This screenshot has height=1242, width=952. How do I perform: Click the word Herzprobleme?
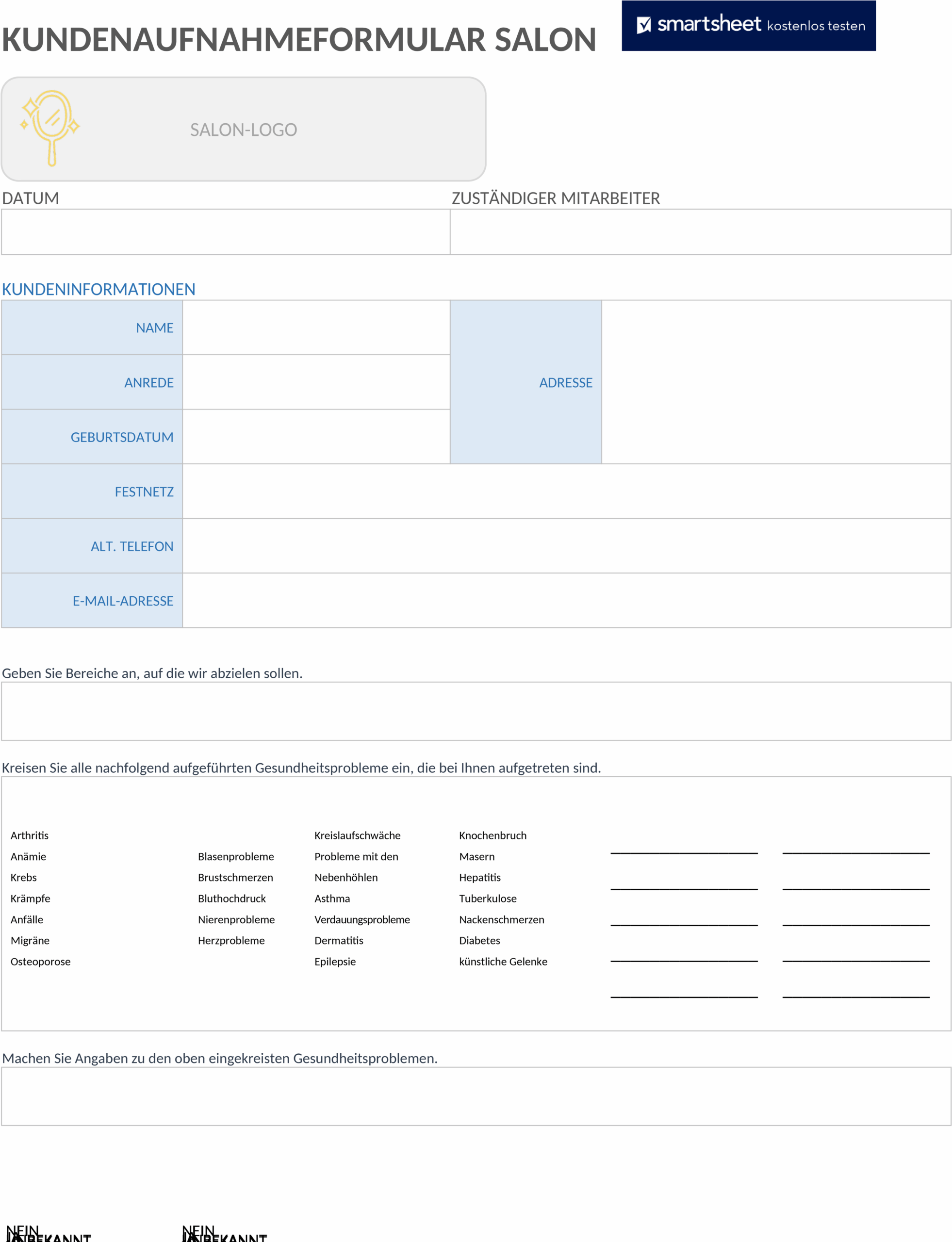click(x=231, y=941)
